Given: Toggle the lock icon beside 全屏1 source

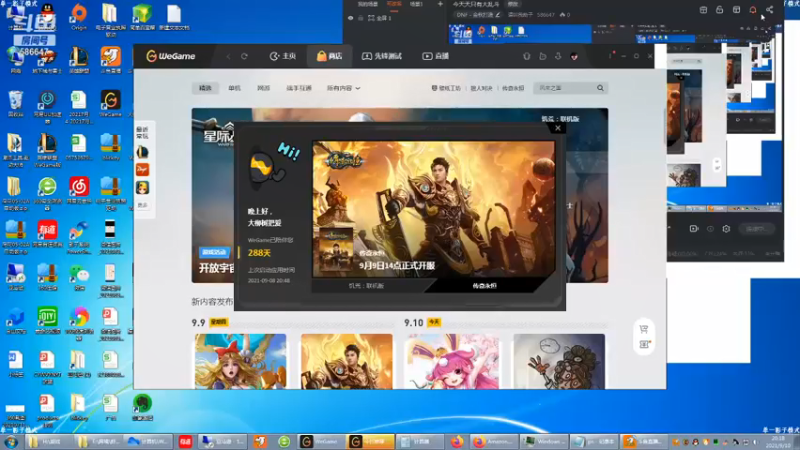Looking at the screenshot, I should 361,18.
